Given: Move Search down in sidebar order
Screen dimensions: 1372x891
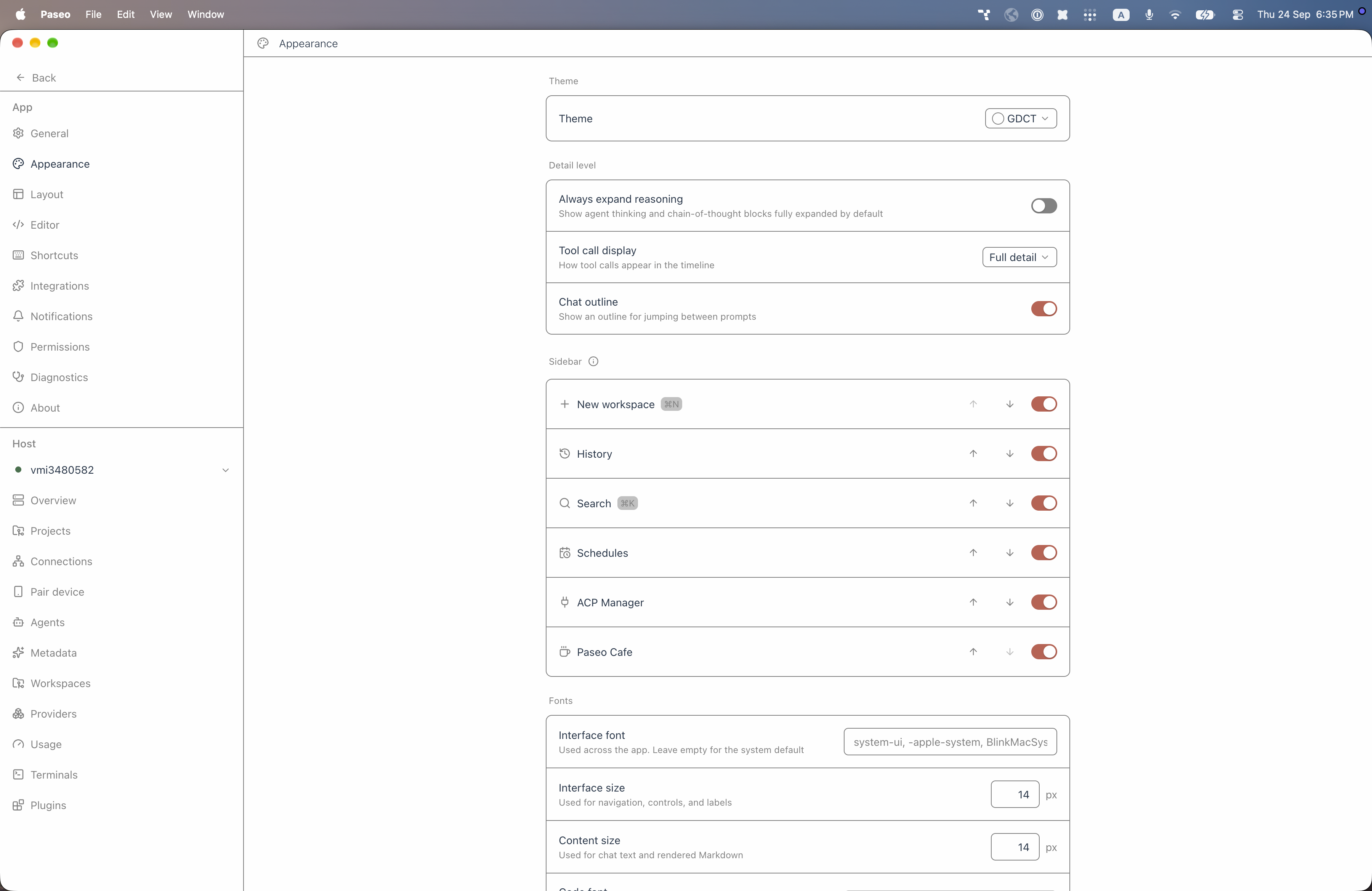Looking at the screenshot, I should point(1010,503).
